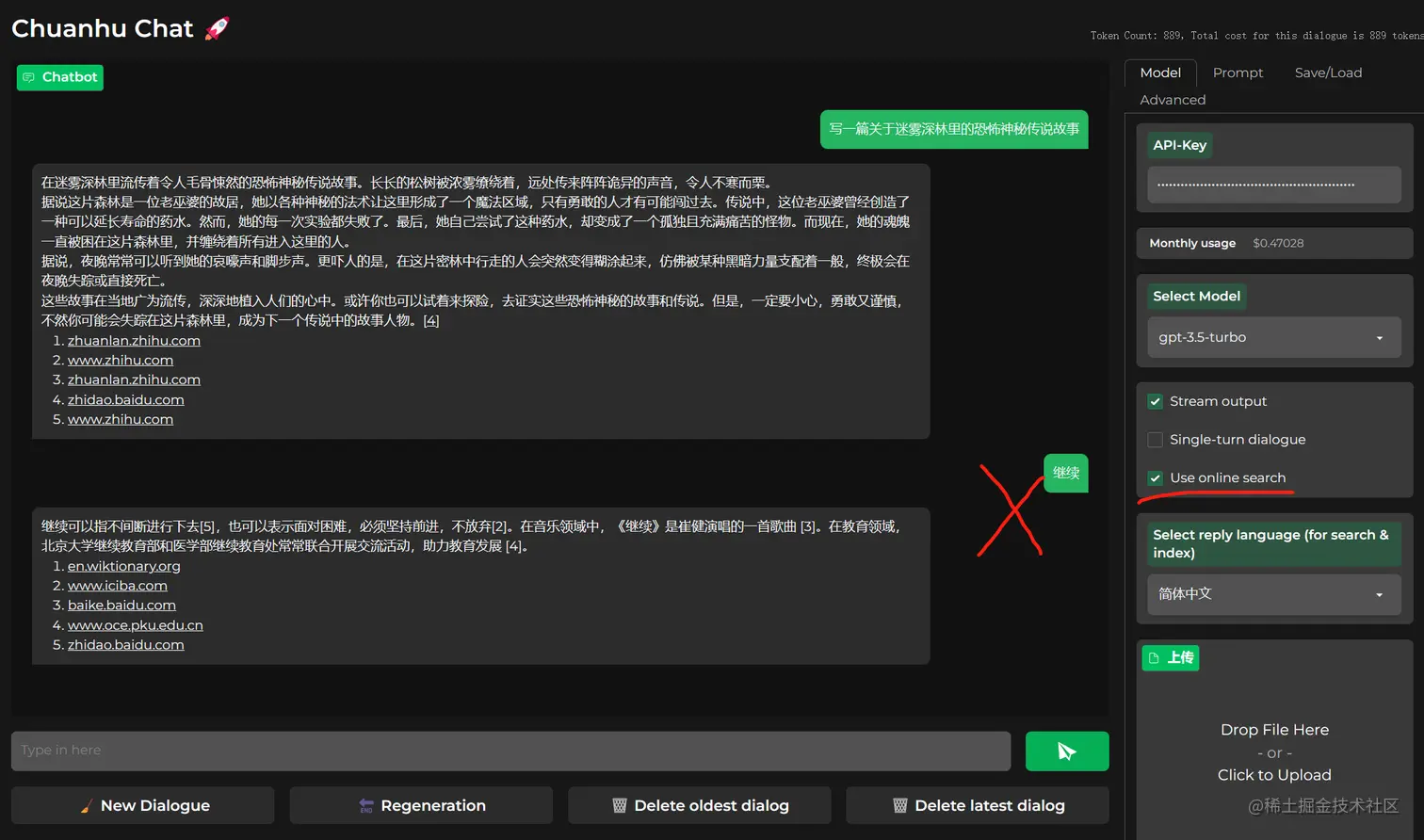Open the www.iciba.com link

[118, 586]
